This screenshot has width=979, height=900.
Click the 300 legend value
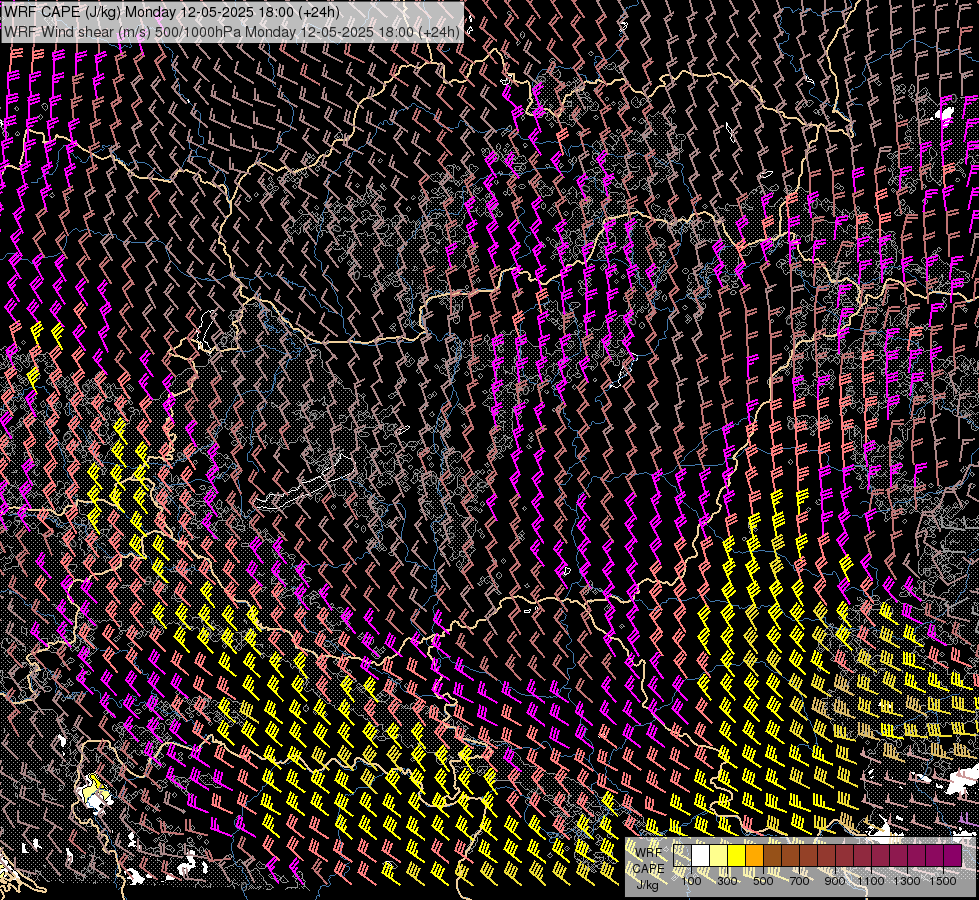(x=727, y=881)
